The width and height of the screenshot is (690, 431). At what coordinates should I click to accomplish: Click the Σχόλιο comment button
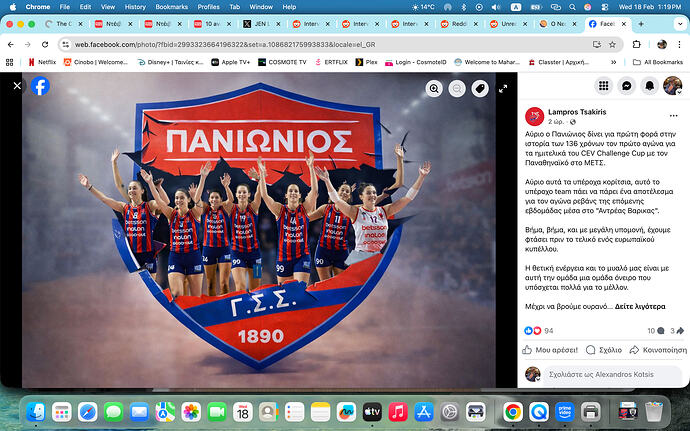click(604, 350)
